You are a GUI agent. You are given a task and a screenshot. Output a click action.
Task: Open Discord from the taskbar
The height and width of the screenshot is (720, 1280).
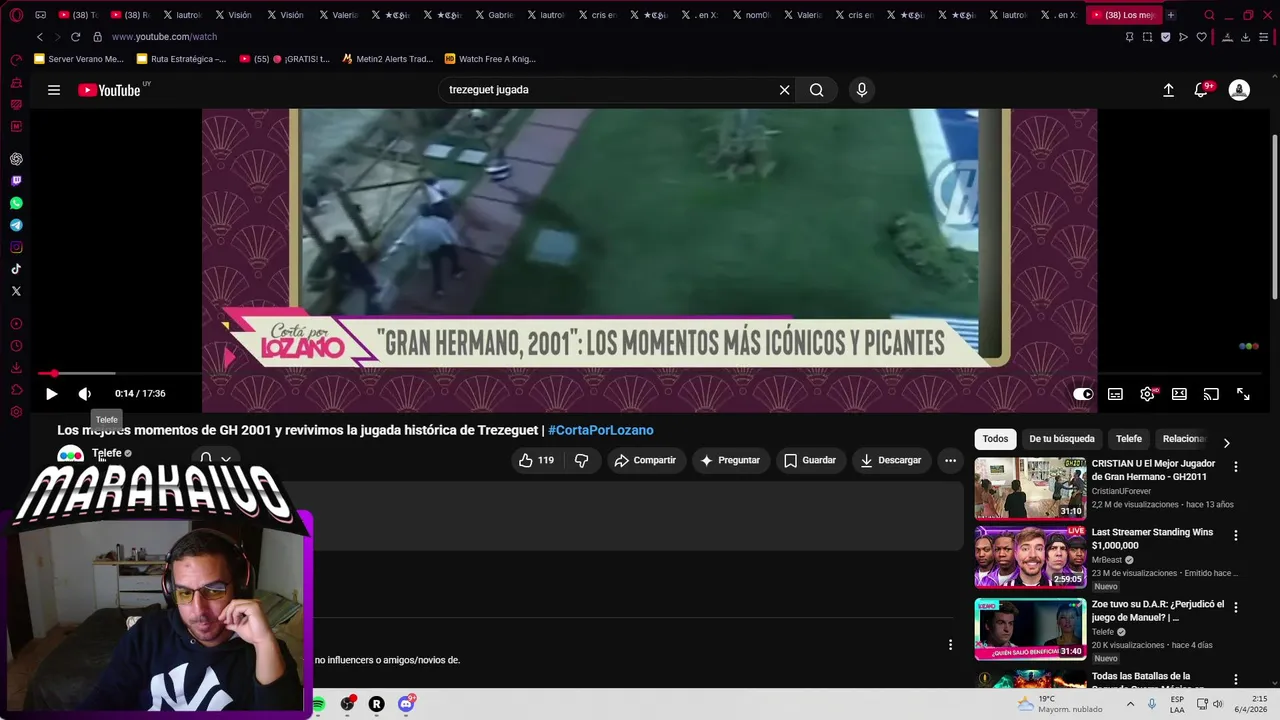[406, 704]
